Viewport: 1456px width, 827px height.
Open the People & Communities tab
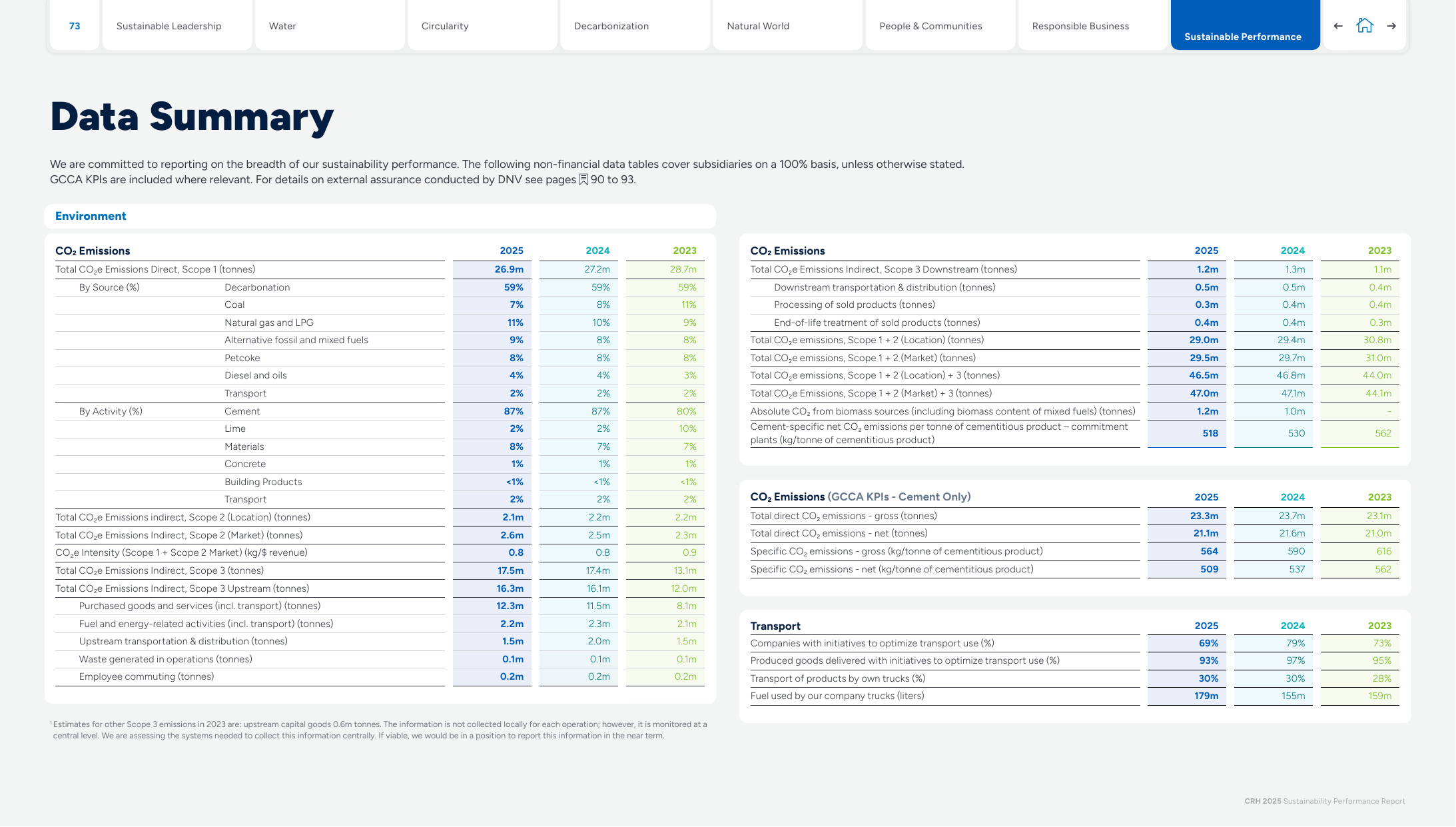(940, 25)
